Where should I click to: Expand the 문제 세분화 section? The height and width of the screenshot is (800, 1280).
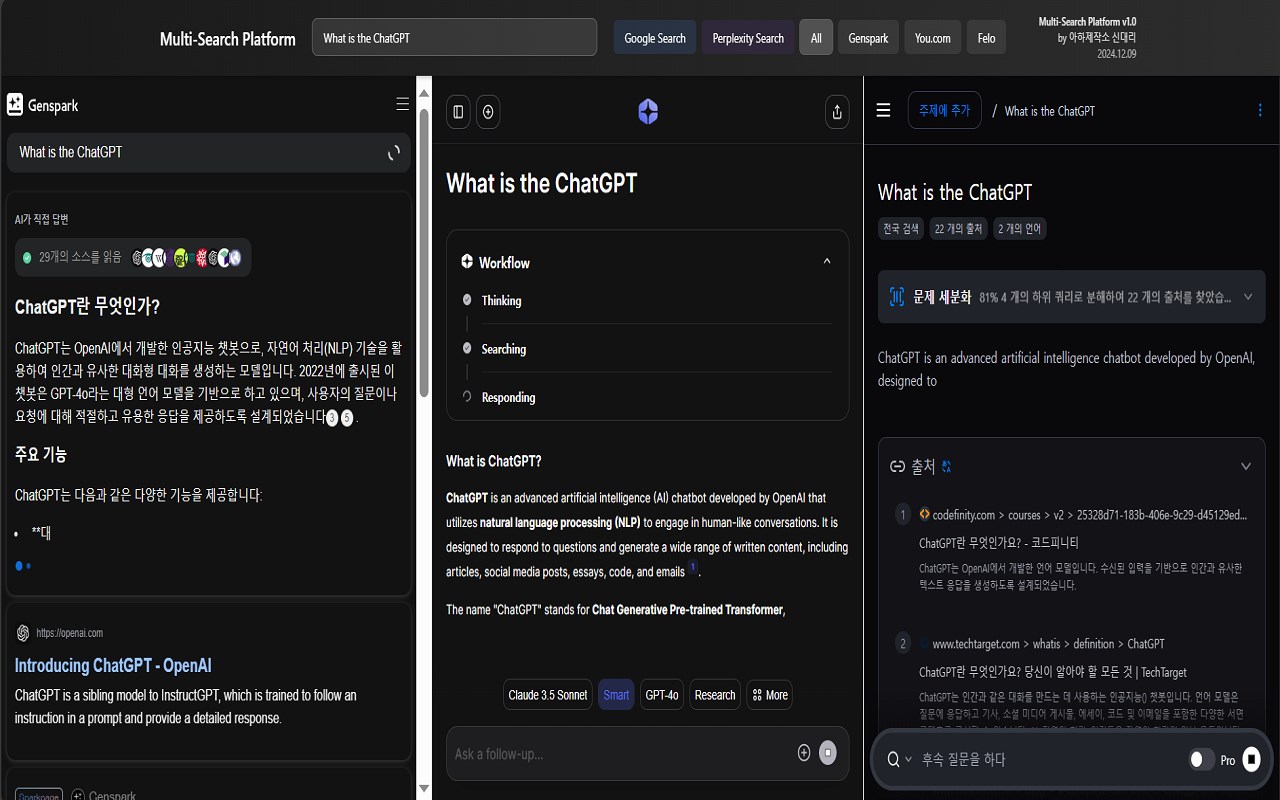(1247, 297)
